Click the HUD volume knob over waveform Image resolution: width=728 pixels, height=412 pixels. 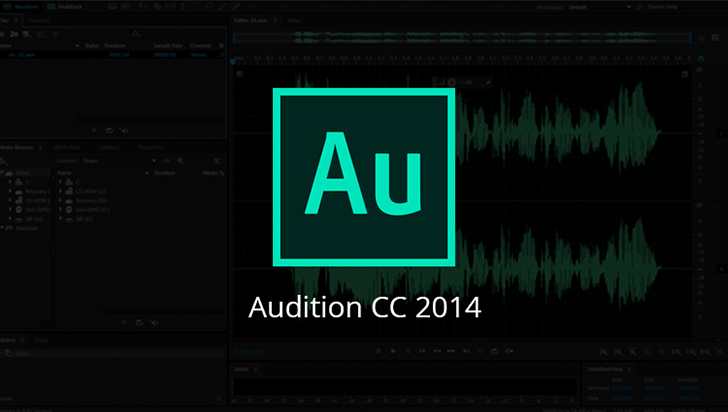coord(451,82)
